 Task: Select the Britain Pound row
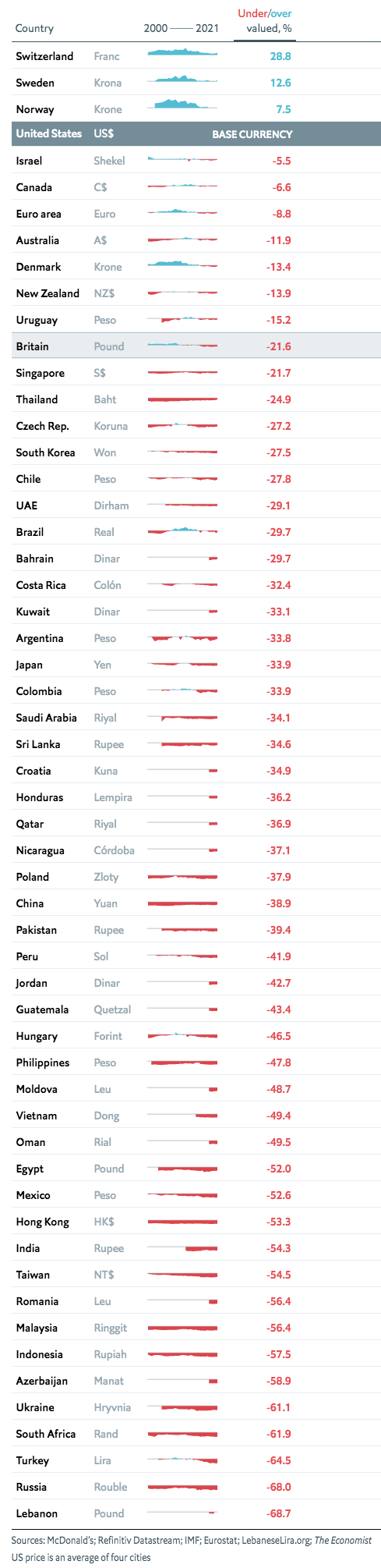click(196, 346)
